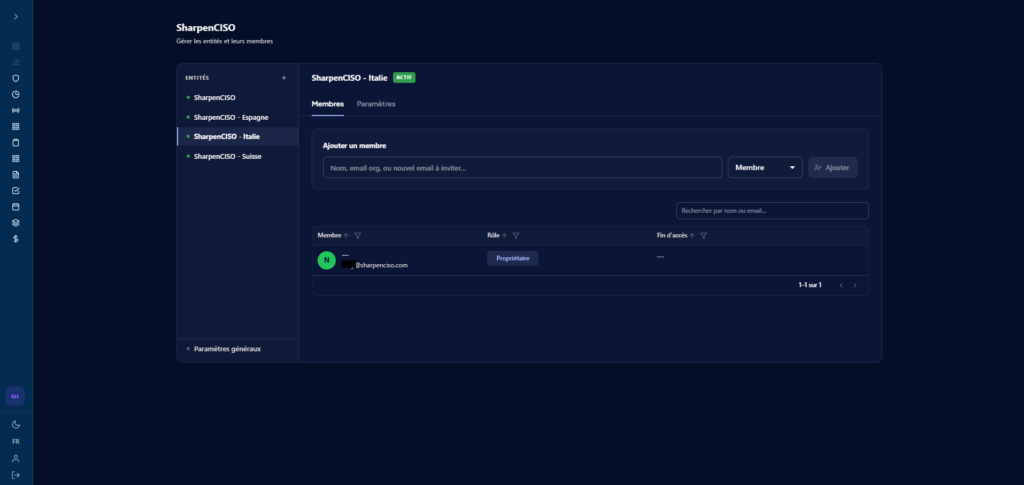
Task: Go to previous page of members
Action: [841, 285]
